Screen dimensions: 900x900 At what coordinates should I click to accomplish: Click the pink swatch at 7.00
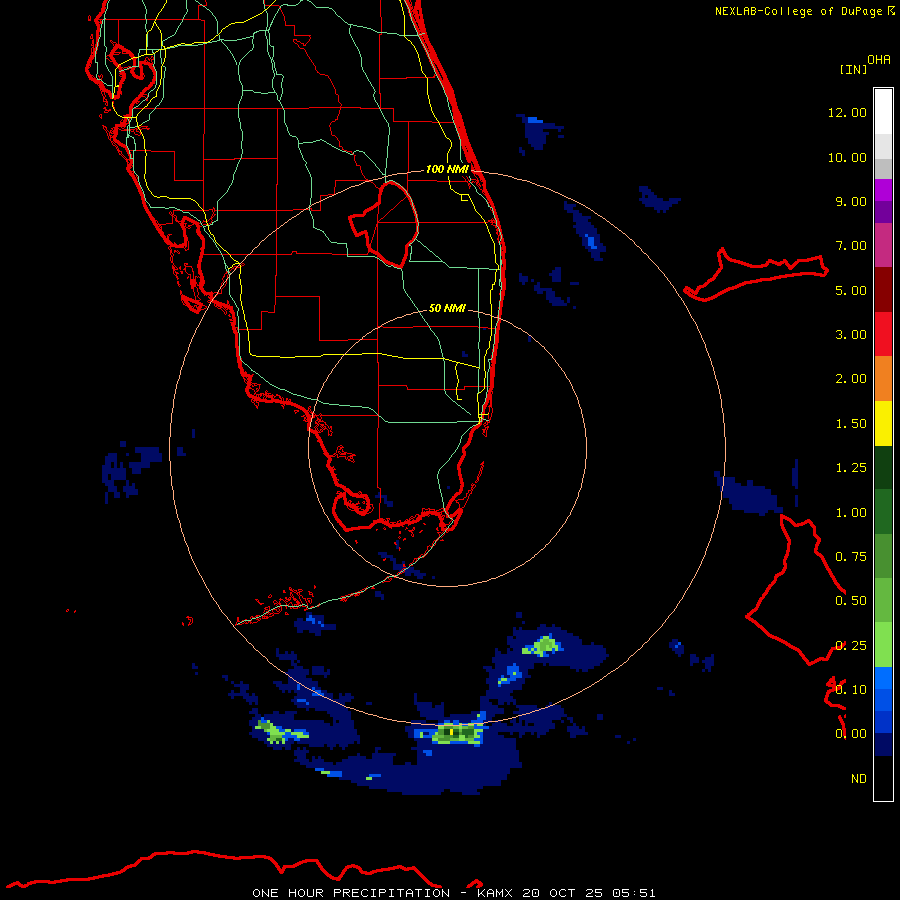[883, 245]
